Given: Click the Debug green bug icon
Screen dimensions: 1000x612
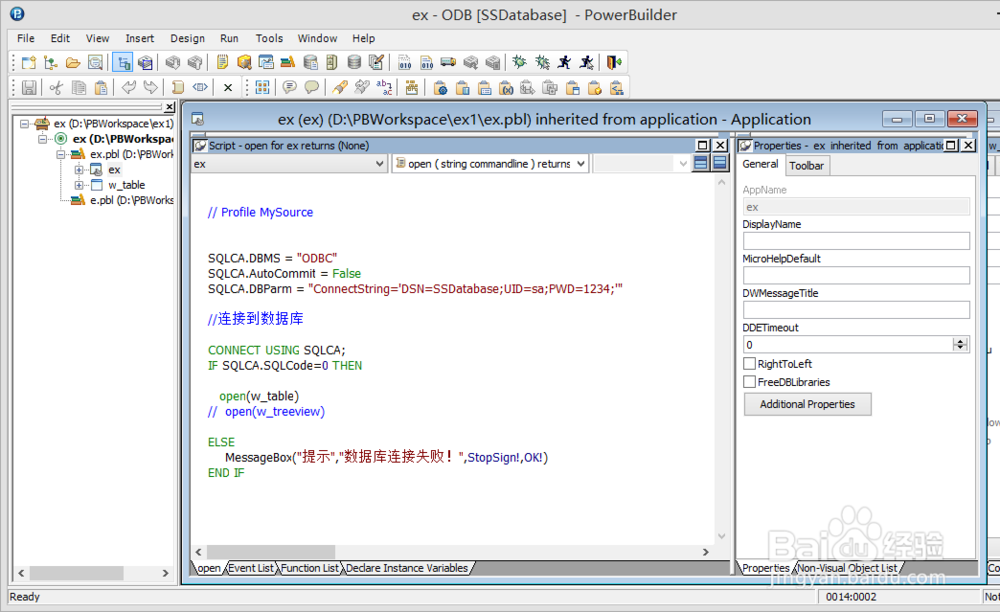Looking at the screenshot, I should point(520,62).
